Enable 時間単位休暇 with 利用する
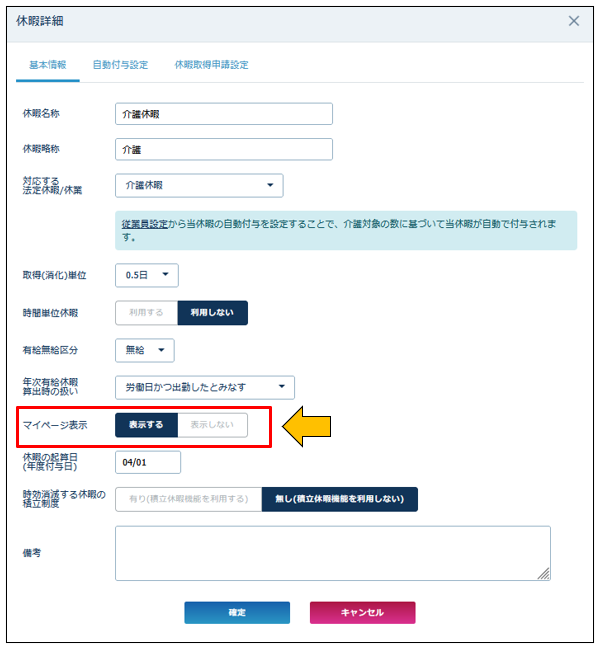This screenshot has width=602, height=649. pyautogui.click(x=146, y=312)
